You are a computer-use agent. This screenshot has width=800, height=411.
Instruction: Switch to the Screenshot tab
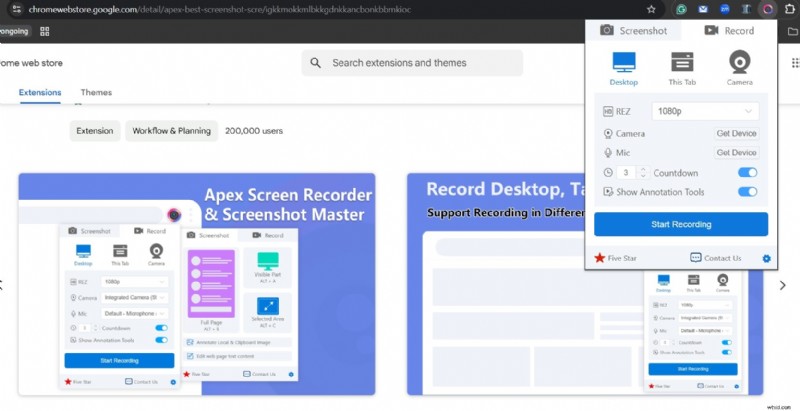pyautogui.click(x=634, y=30)
